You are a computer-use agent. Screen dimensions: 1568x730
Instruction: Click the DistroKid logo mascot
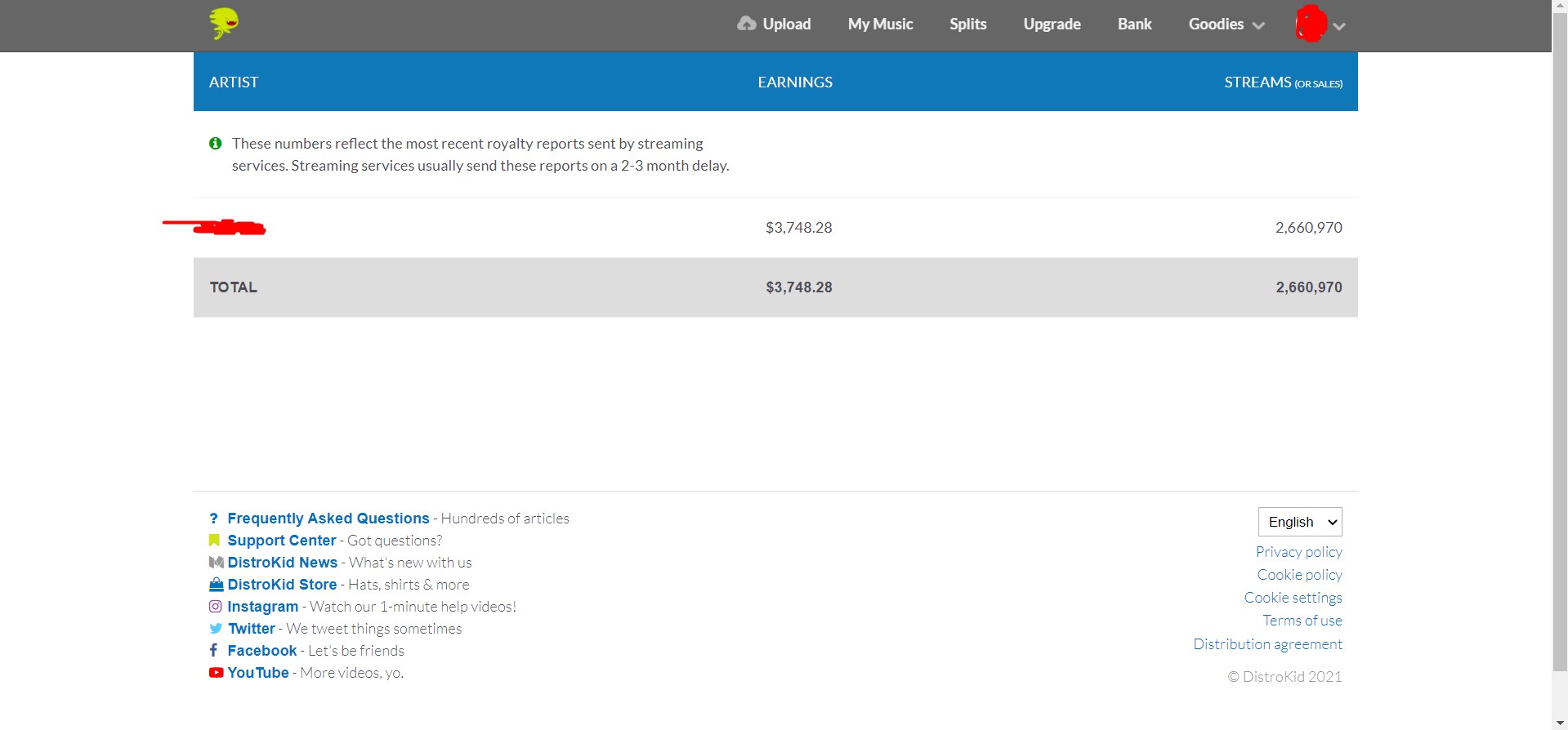coord(223,24)
